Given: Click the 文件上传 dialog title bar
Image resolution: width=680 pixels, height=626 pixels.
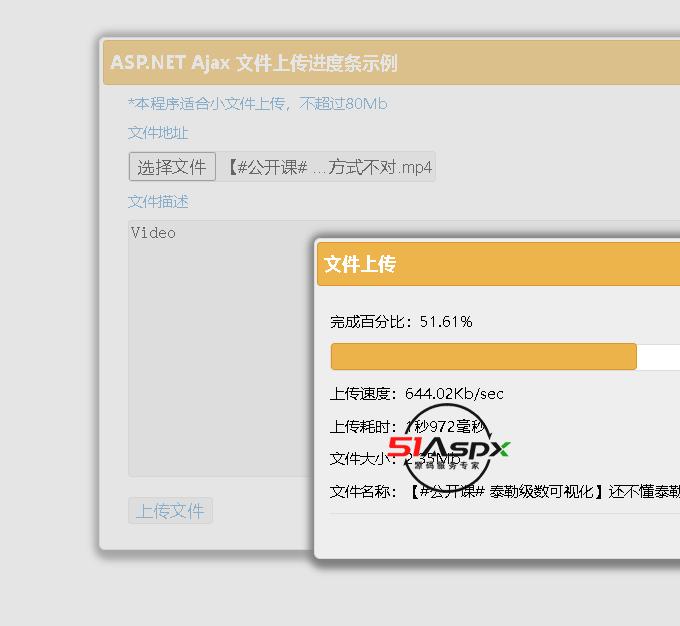Looking at the screenshot, I should point(499,264).
